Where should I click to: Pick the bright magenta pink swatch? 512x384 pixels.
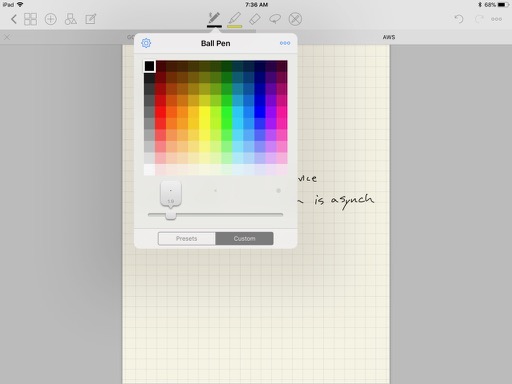[x=282, y=112]
